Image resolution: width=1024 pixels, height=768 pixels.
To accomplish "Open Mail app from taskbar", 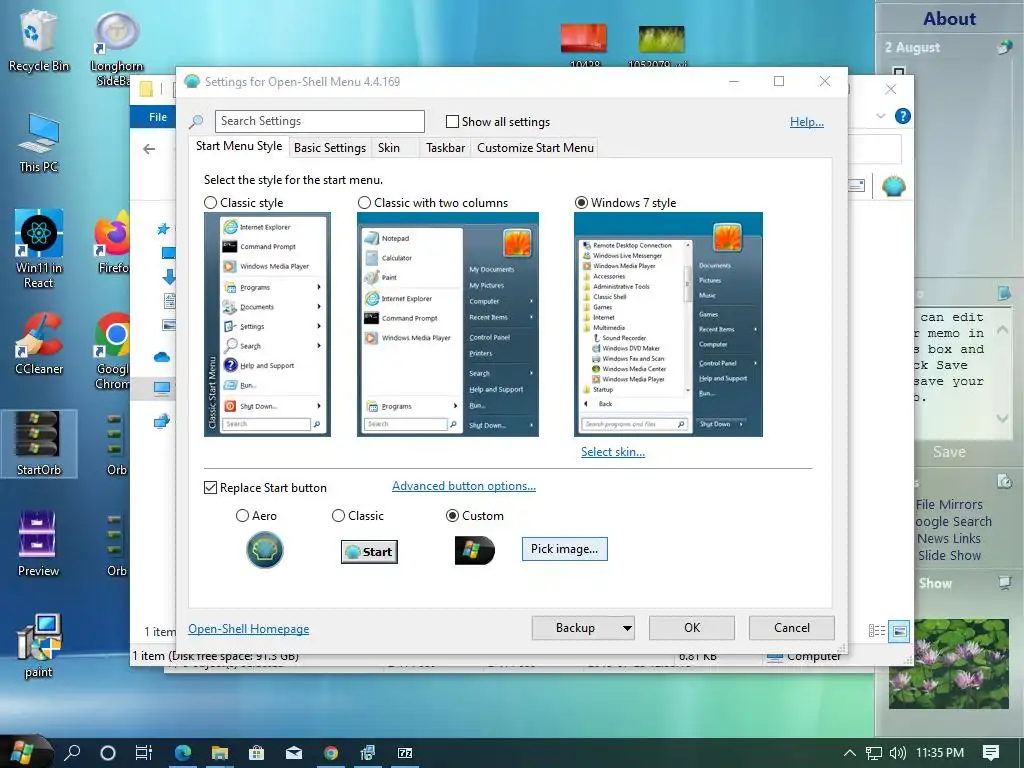I will (294, 753).
